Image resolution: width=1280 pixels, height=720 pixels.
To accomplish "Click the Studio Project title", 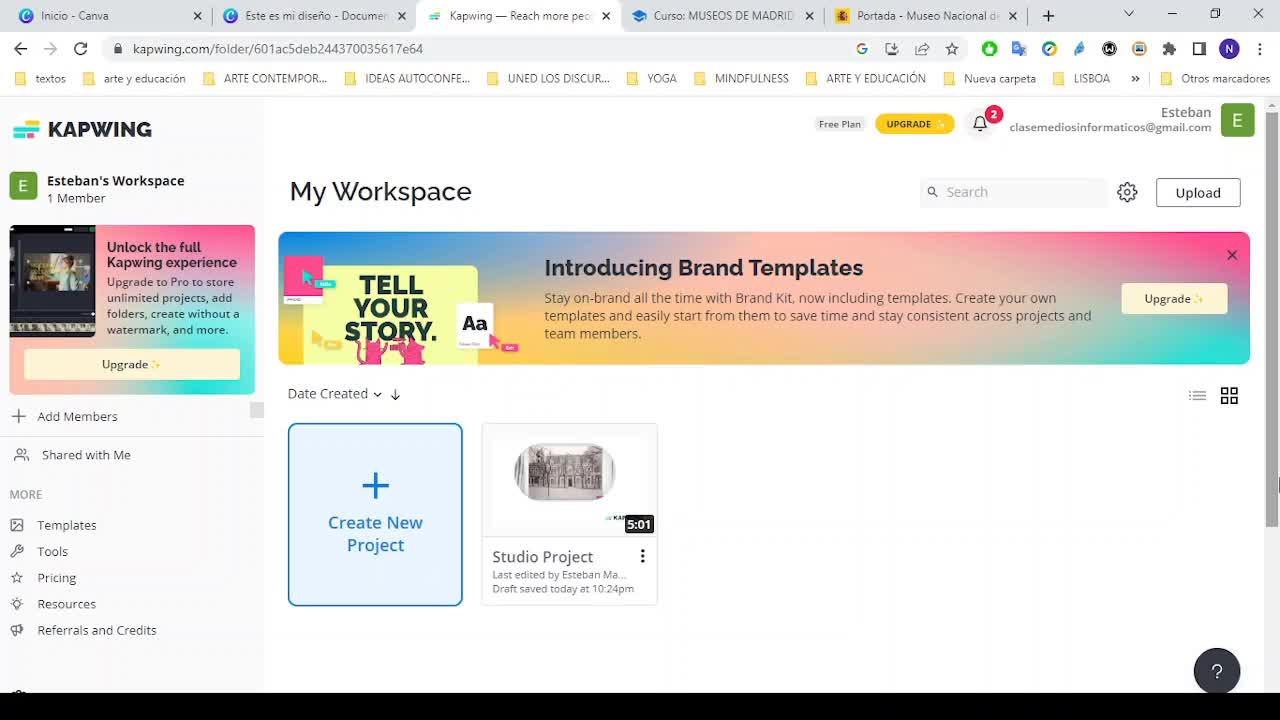I will [543, 557].
